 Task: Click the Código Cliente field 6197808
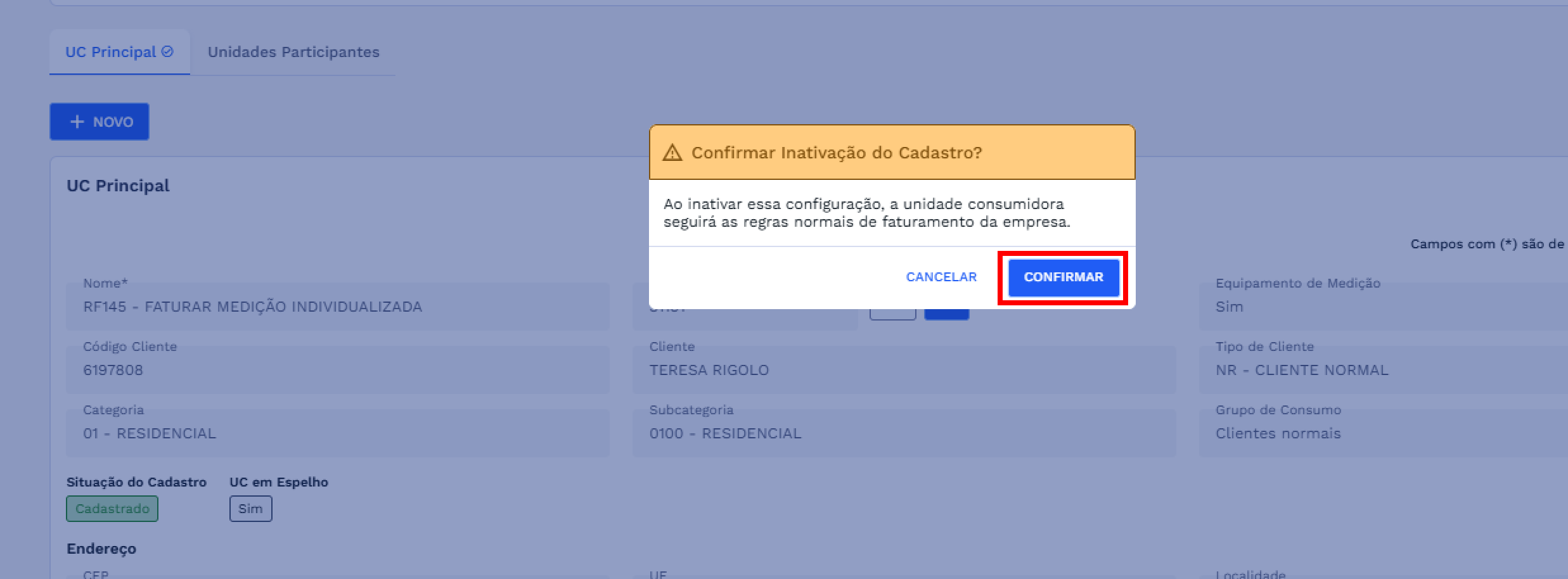click(x=338, y=370)
